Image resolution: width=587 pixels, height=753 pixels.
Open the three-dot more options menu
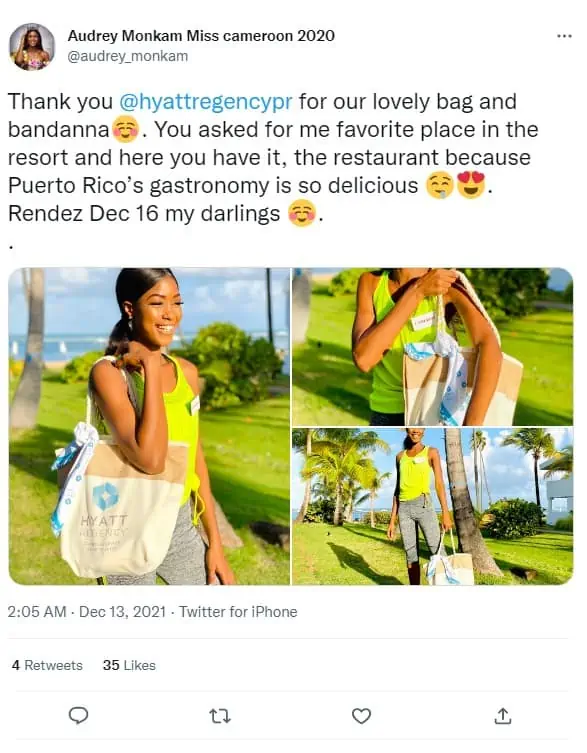[564, 36]
